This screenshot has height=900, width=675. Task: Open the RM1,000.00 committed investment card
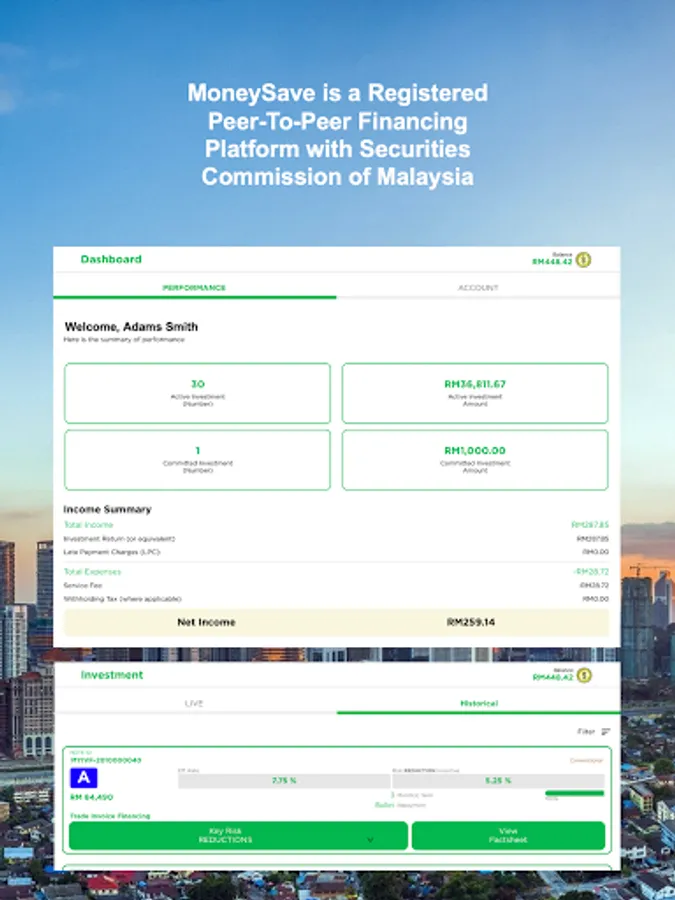(475, 460)
